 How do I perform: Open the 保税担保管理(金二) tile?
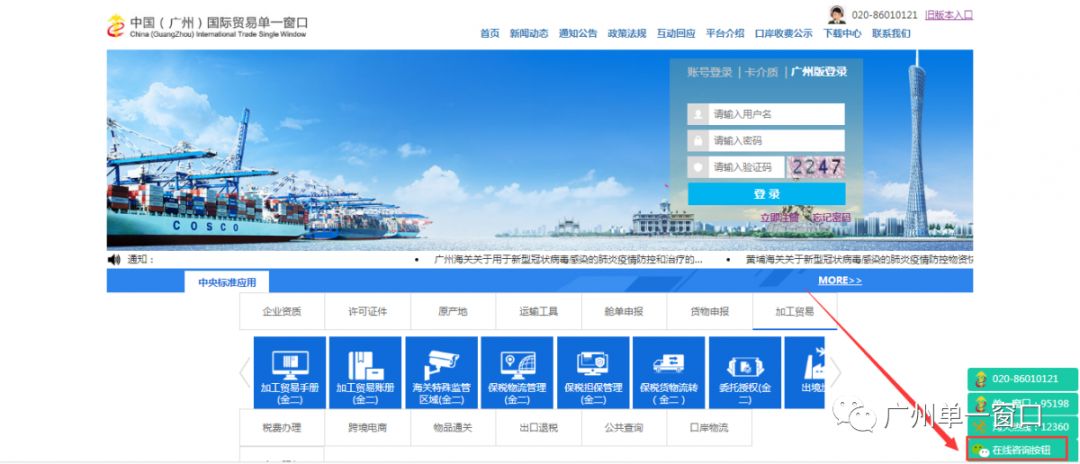tap(592, 372)
